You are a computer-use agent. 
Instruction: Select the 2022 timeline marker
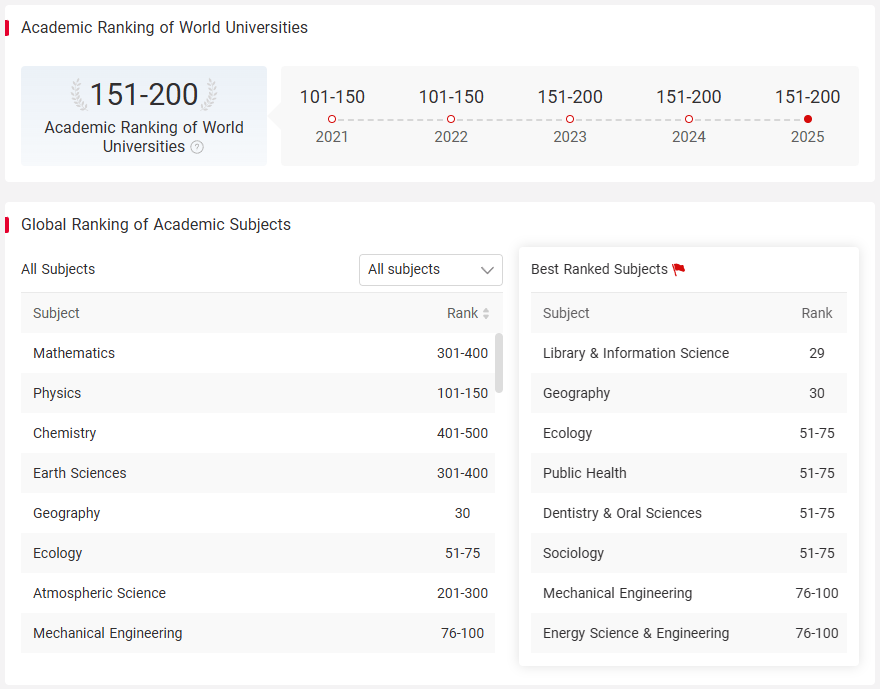(451, 119)
